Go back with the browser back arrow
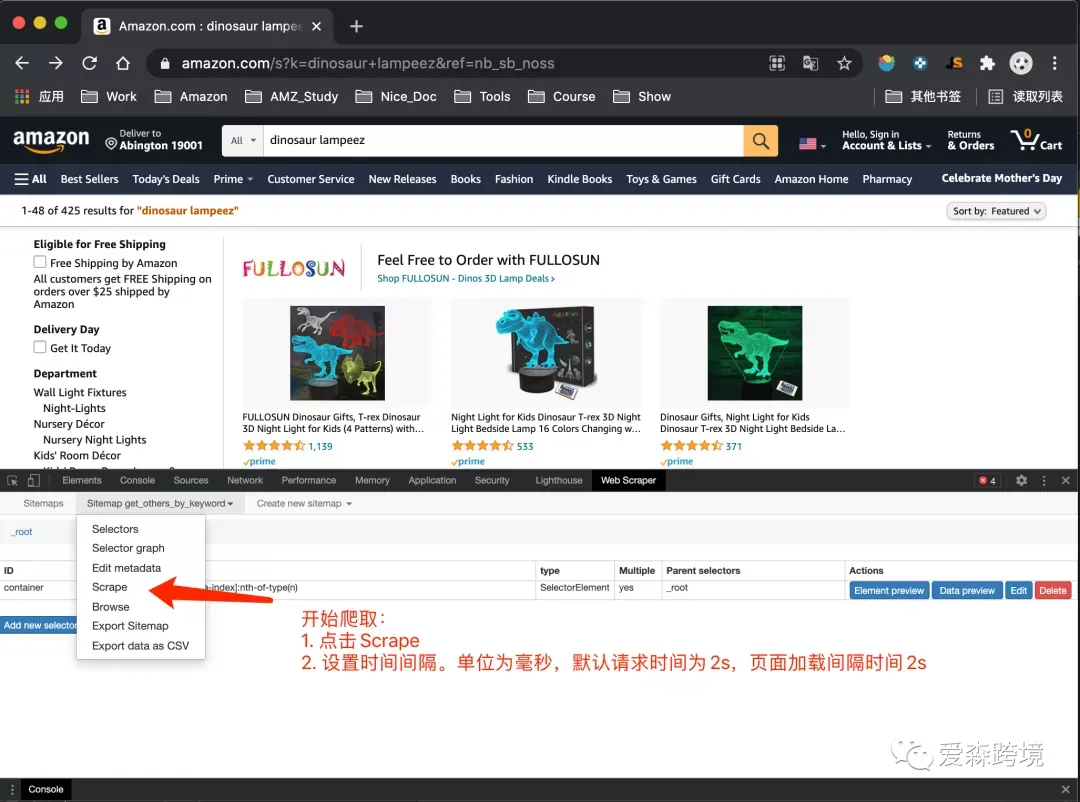 point(22,63)
